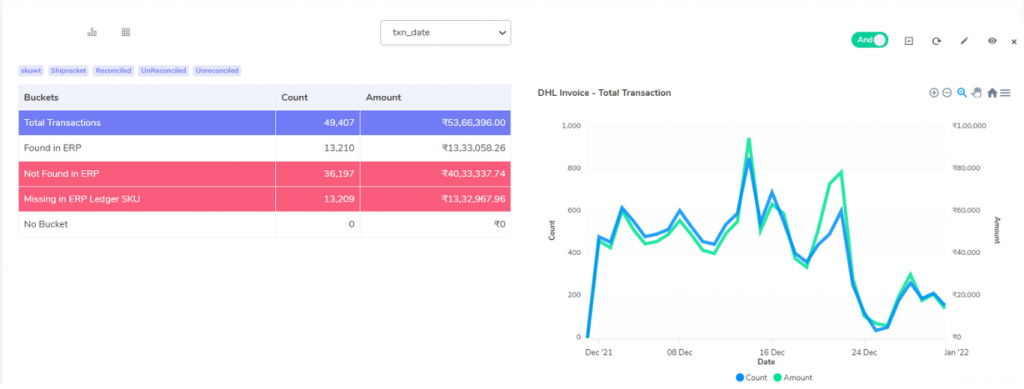This screenshot has width=1024, height=389.
Task: Open the txn_date dropdown
Action: 445,33
